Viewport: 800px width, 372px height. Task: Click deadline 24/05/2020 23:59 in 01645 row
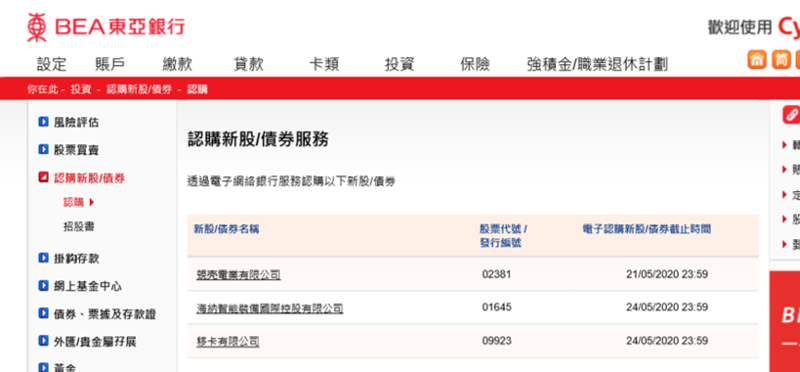click(x=667, y=307)
